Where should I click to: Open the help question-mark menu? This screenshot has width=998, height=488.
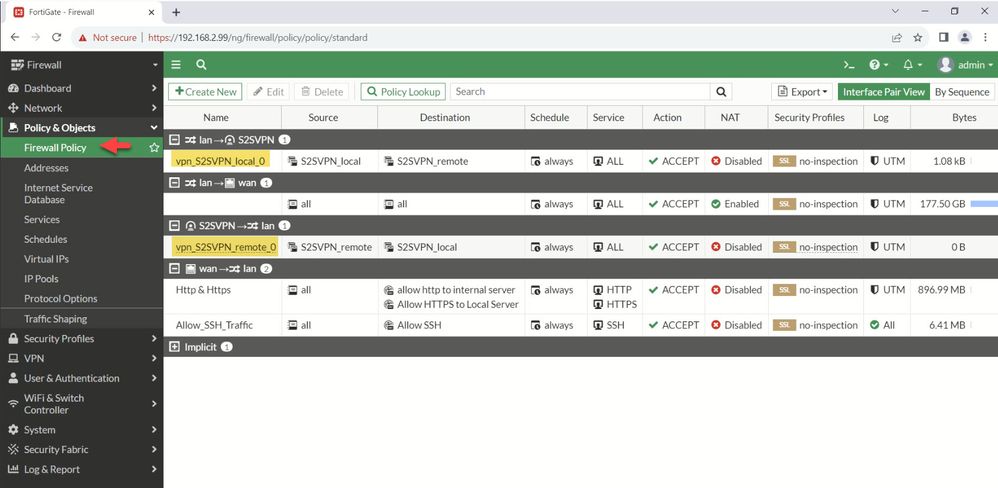[878, 65]
